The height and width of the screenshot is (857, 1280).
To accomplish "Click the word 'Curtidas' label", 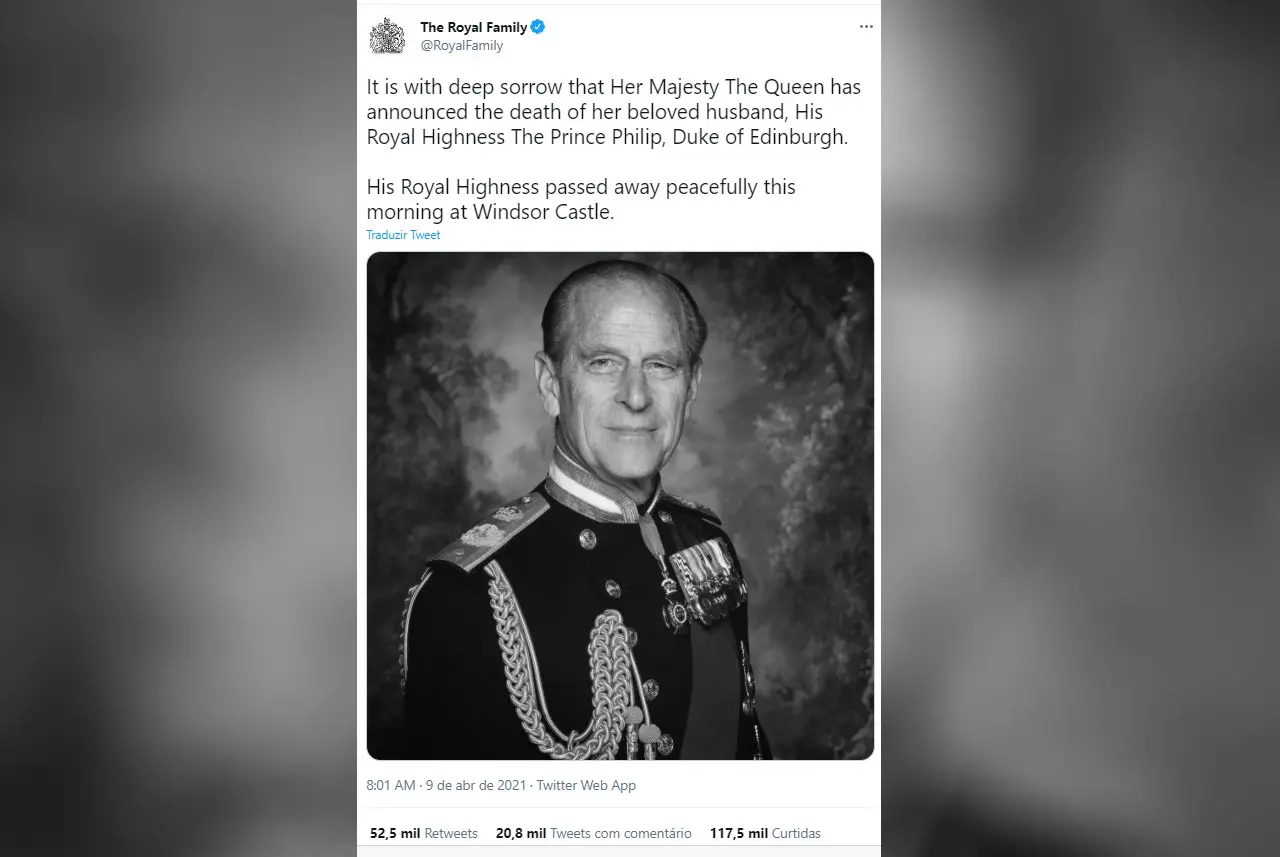I will point(796,833).
